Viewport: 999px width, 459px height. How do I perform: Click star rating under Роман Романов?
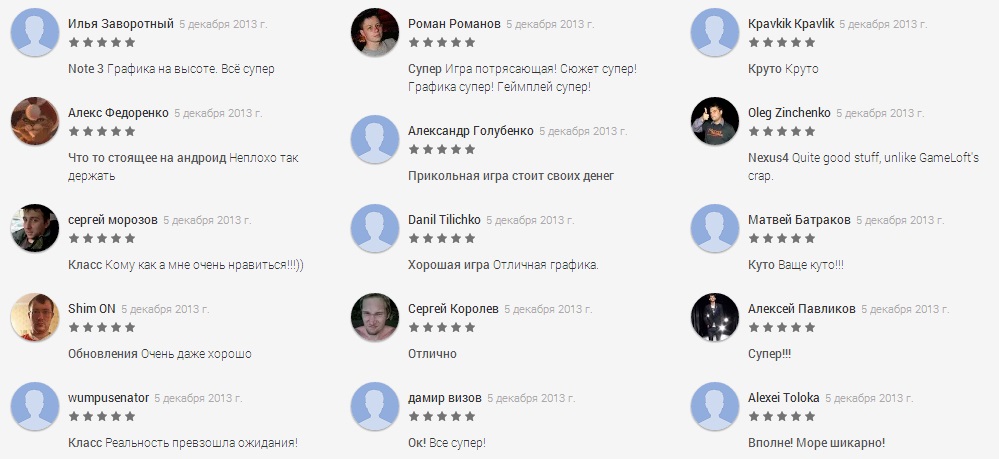pyautogui.click(x=442, y=42)
